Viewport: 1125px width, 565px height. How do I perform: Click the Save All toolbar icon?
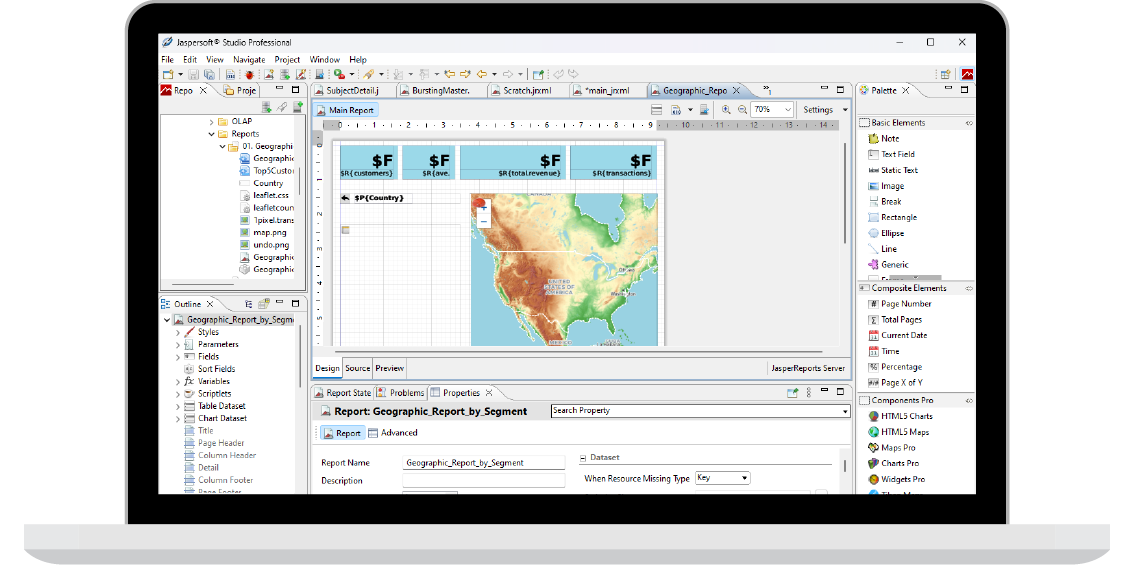210,74
